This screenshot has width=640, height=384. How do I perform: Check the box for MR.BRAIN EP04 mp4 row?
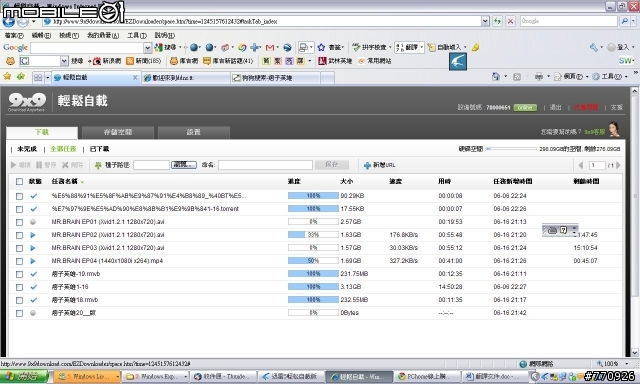point(19,261)
